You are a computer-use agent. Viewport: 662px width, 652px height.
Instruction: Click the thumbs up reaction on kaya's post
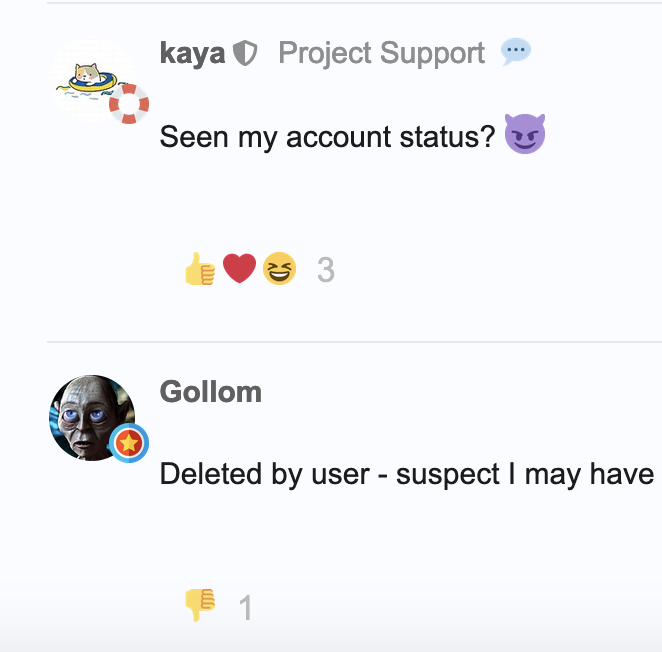200,269
